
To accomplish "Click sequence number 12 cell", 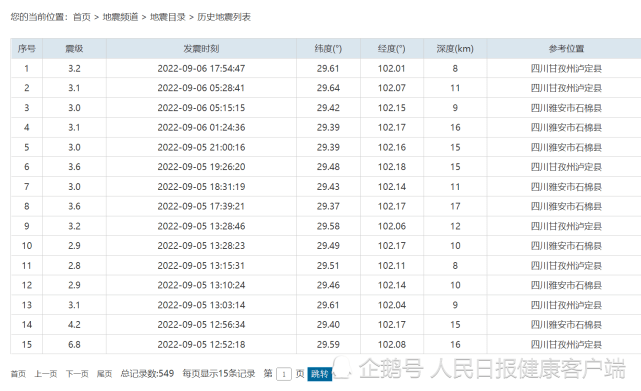I will pos(27,285).
